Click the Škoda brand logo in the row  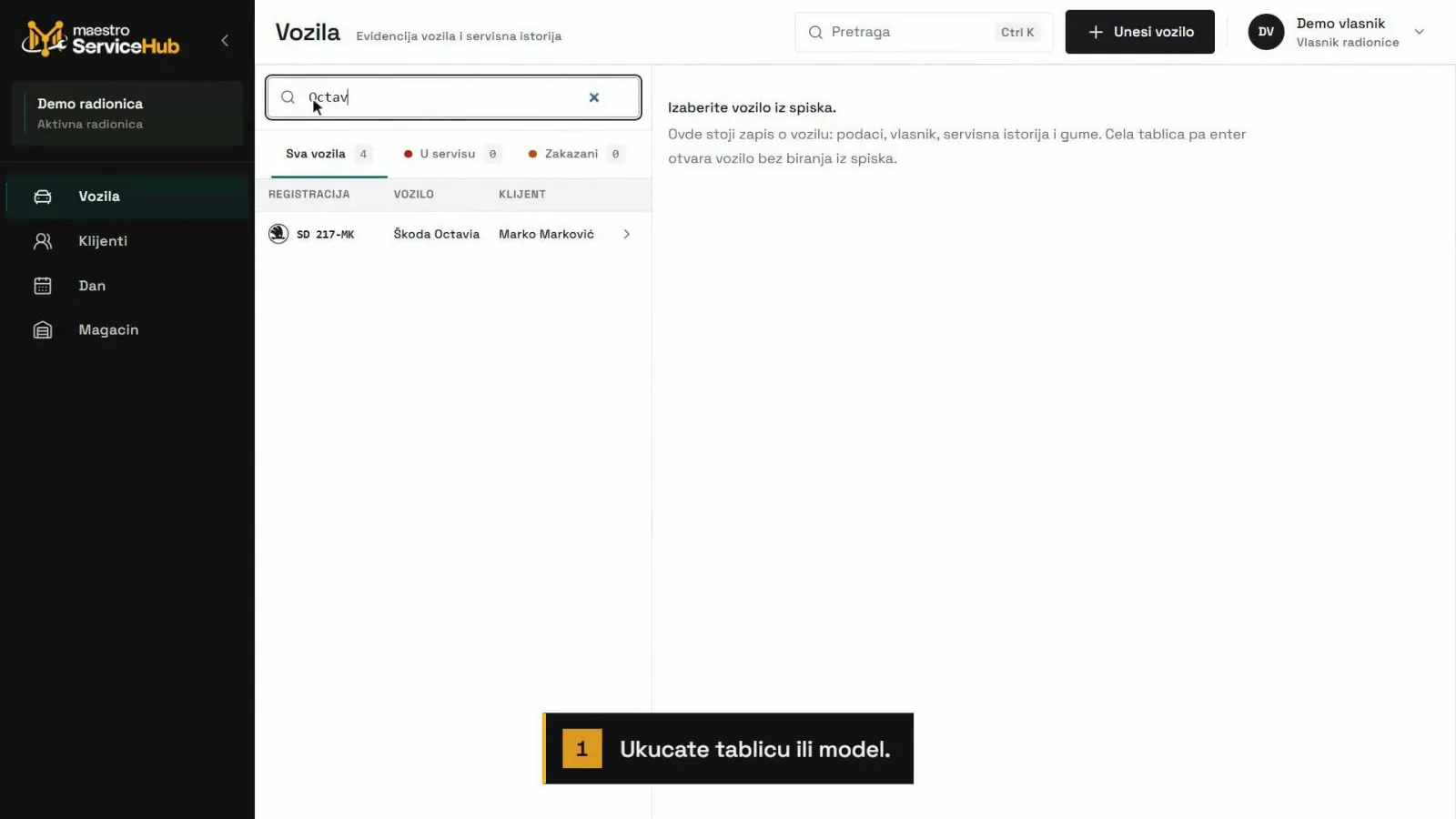[278, 234]
